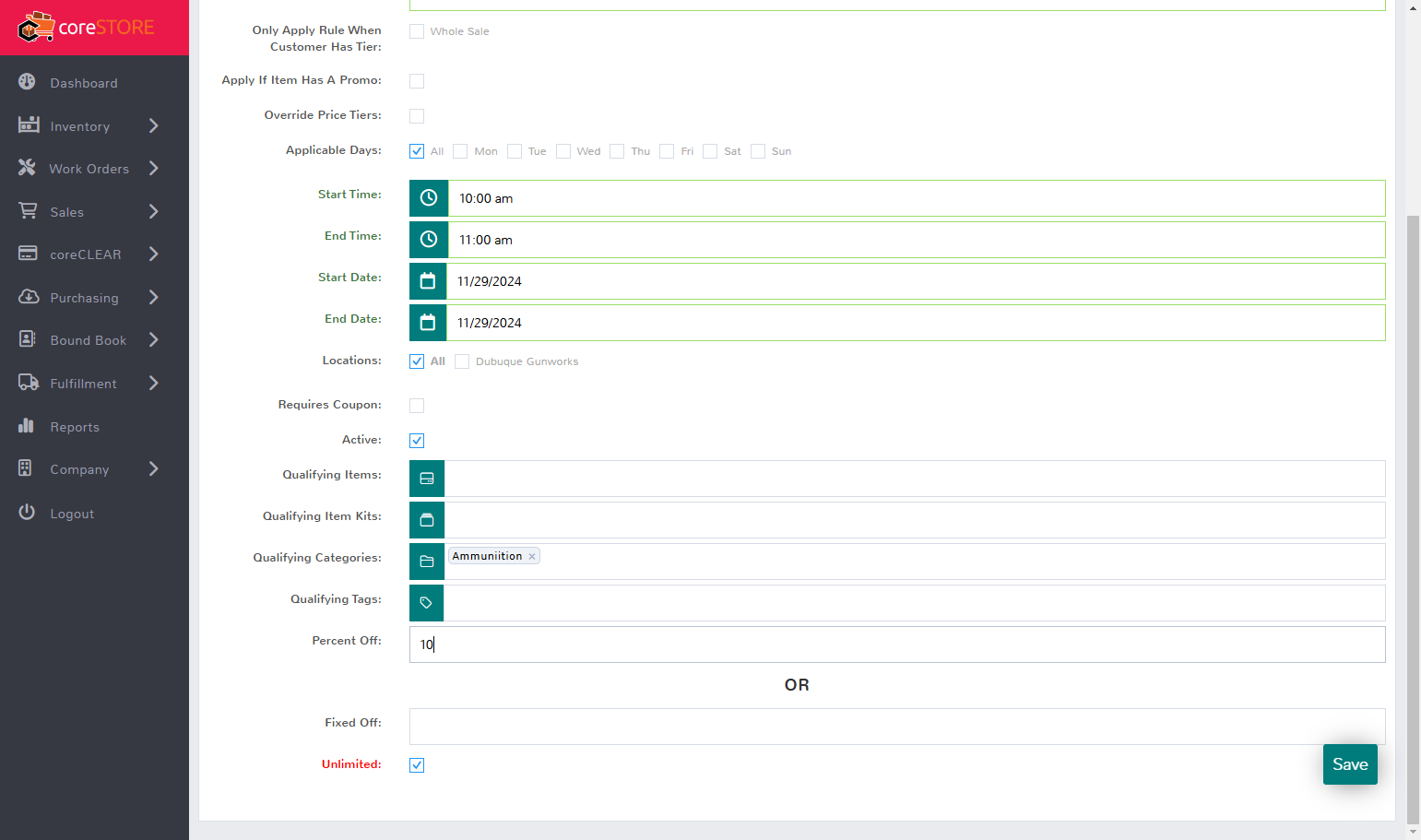Enable Apply If Item Has A Promo

[x=417, y=81]
